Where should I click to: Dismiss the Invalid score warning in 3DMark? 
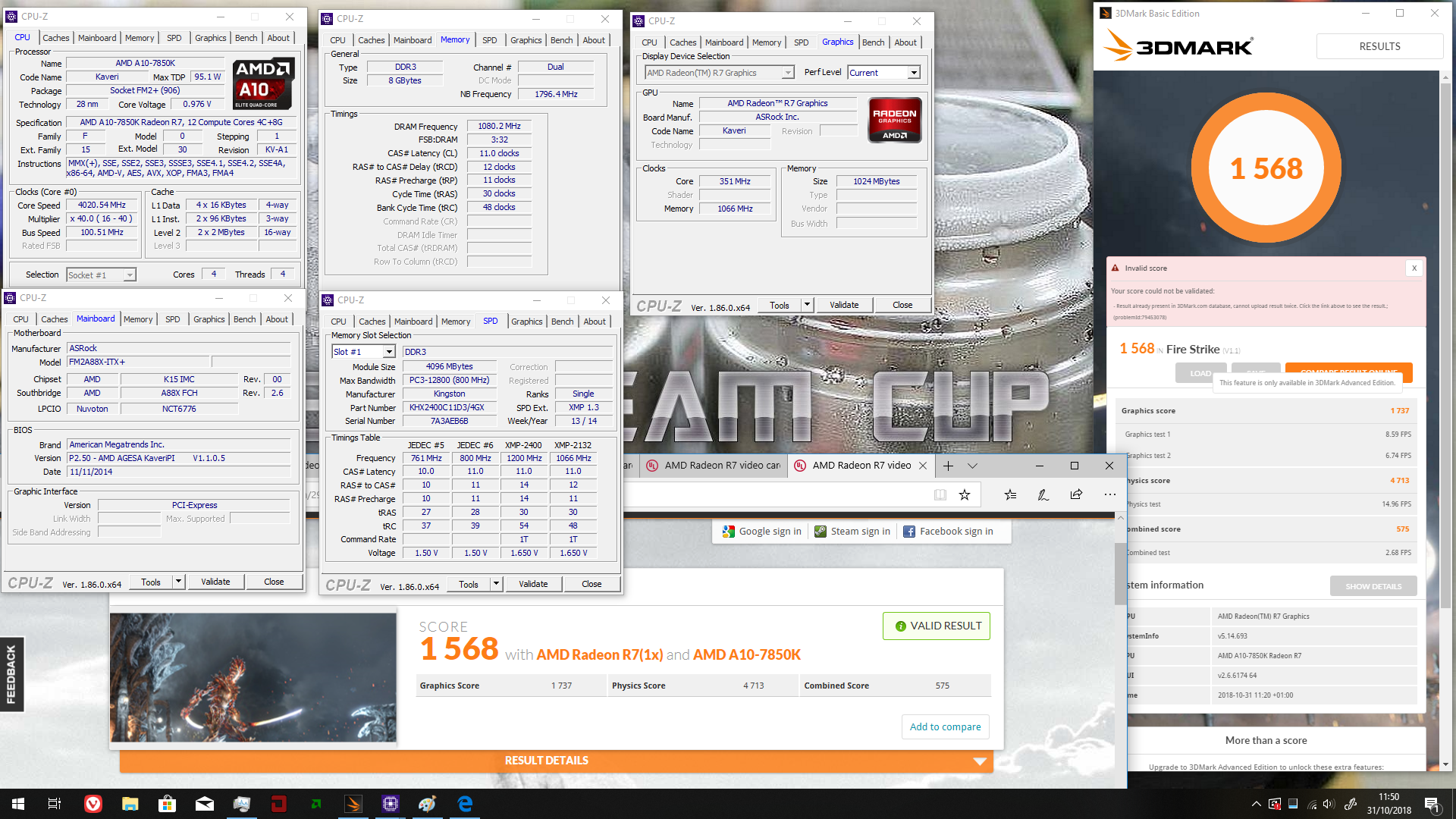click(x=1414, y=268)
